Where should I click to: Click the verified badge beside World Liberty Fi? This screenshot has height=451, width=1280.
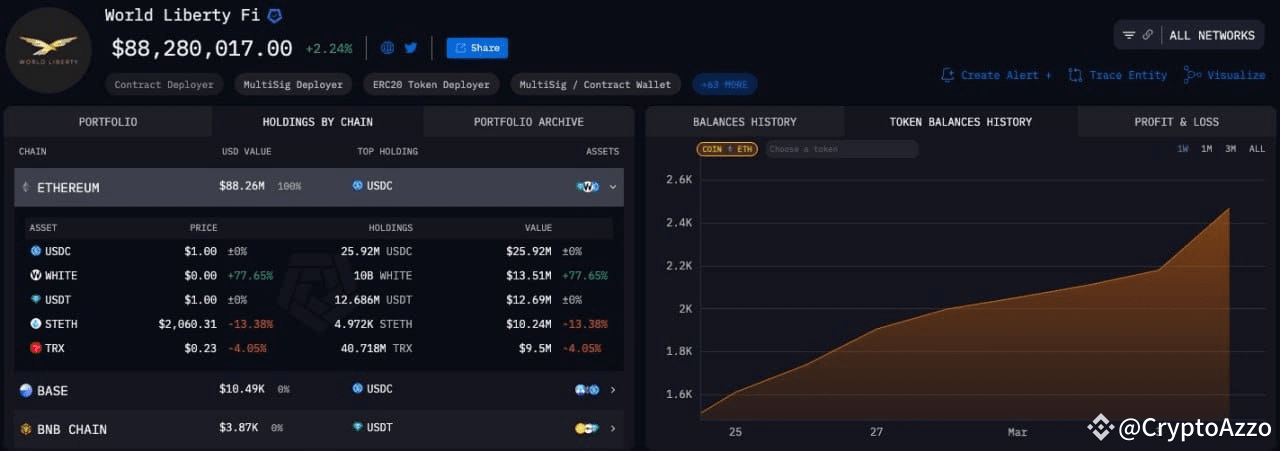pos(274,16)
